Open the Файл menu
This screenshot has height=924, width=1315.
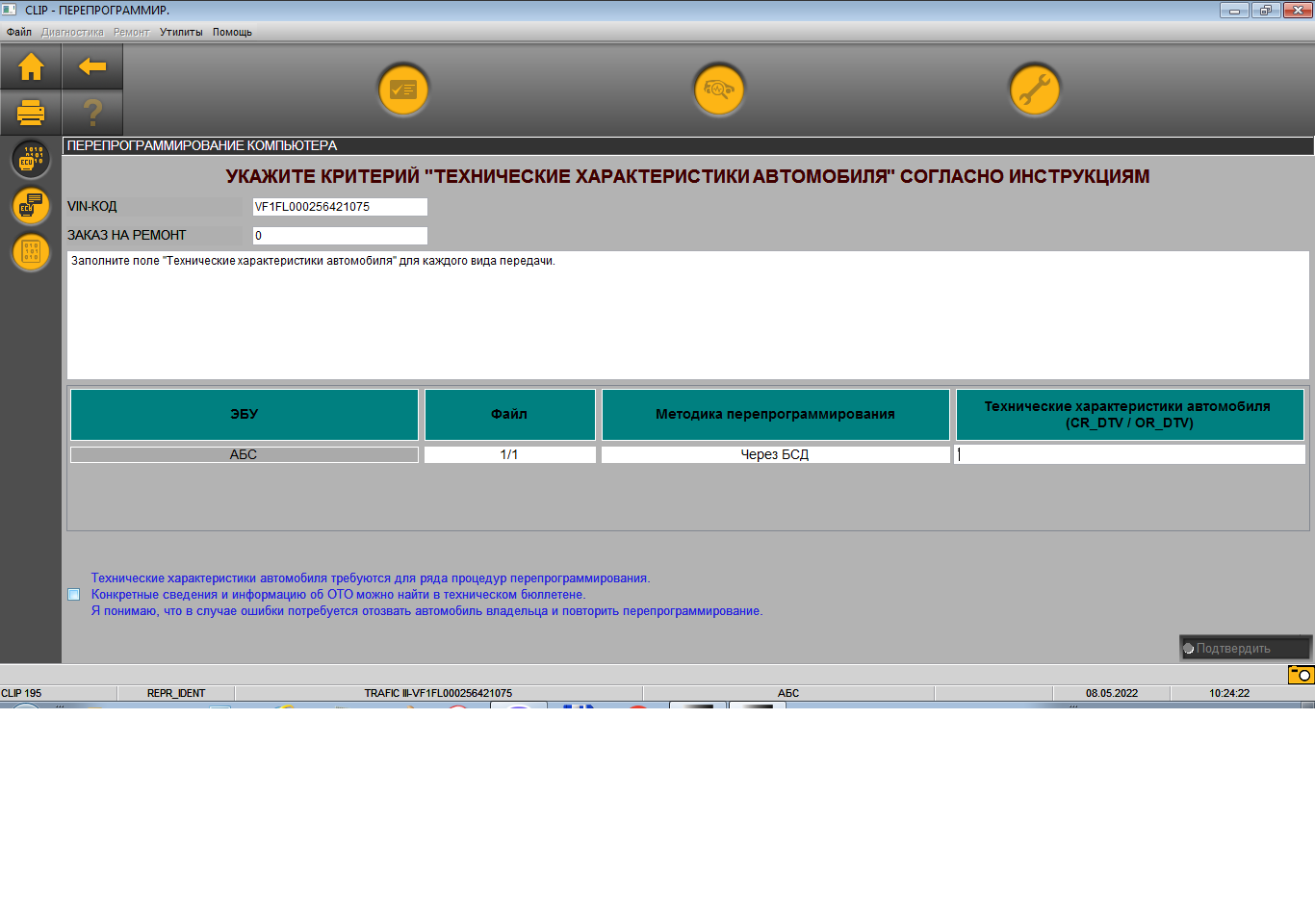(19, 32)
